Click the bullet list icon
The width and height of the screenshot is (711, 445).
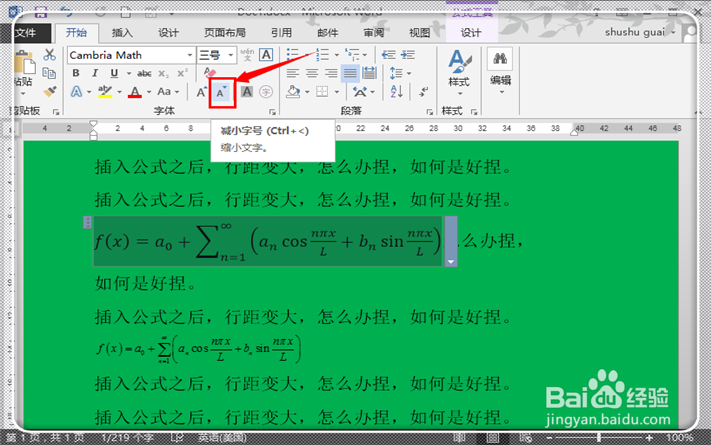click(x=293, y=55)
